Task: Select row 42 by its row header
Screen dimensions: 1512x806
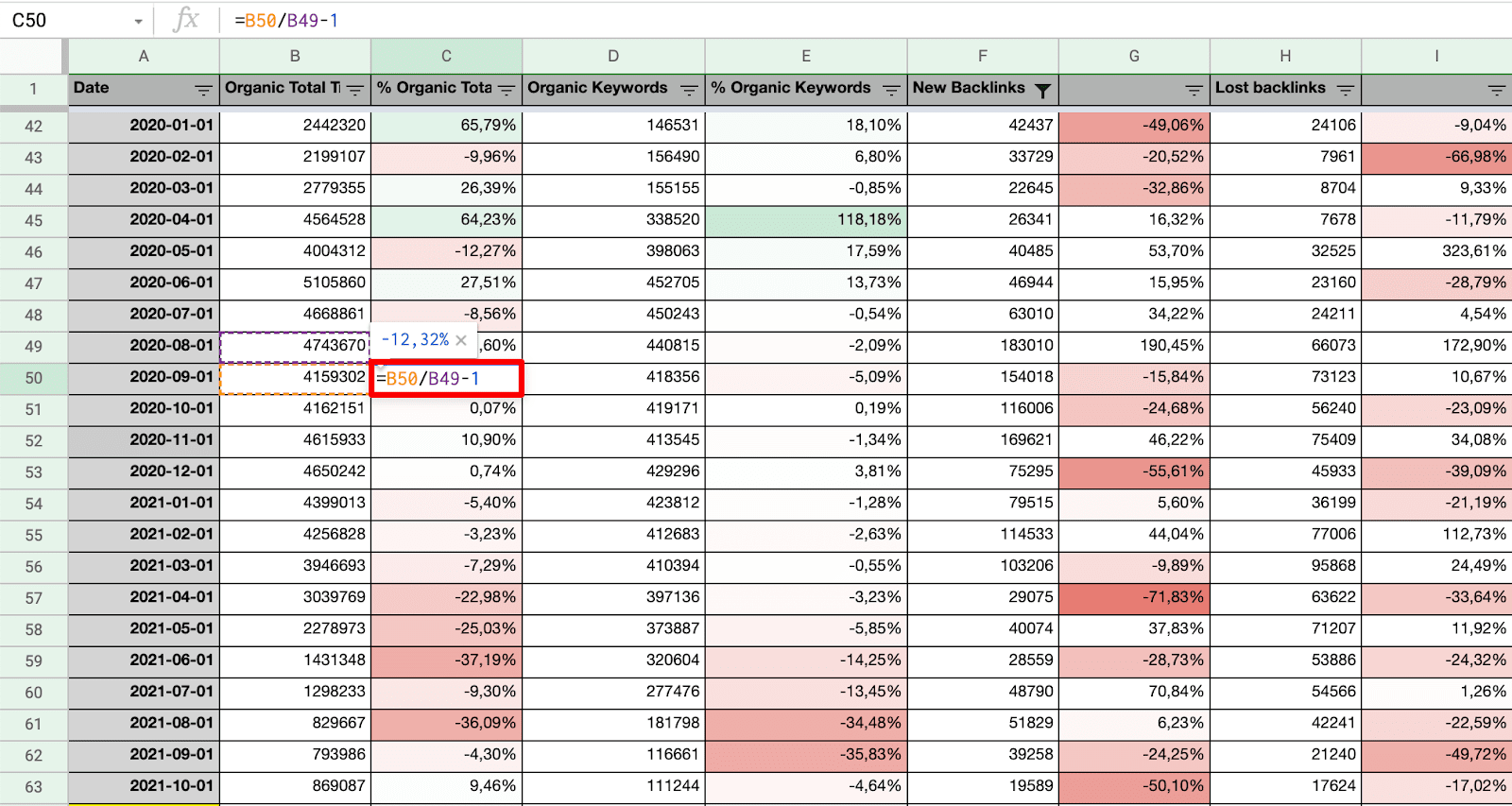Action: [x=33, y=127]
